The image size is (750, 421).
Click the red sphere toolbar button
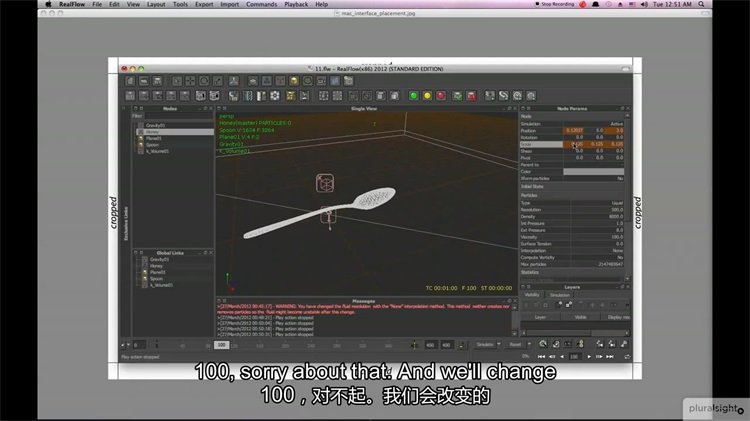click(441, 96)
